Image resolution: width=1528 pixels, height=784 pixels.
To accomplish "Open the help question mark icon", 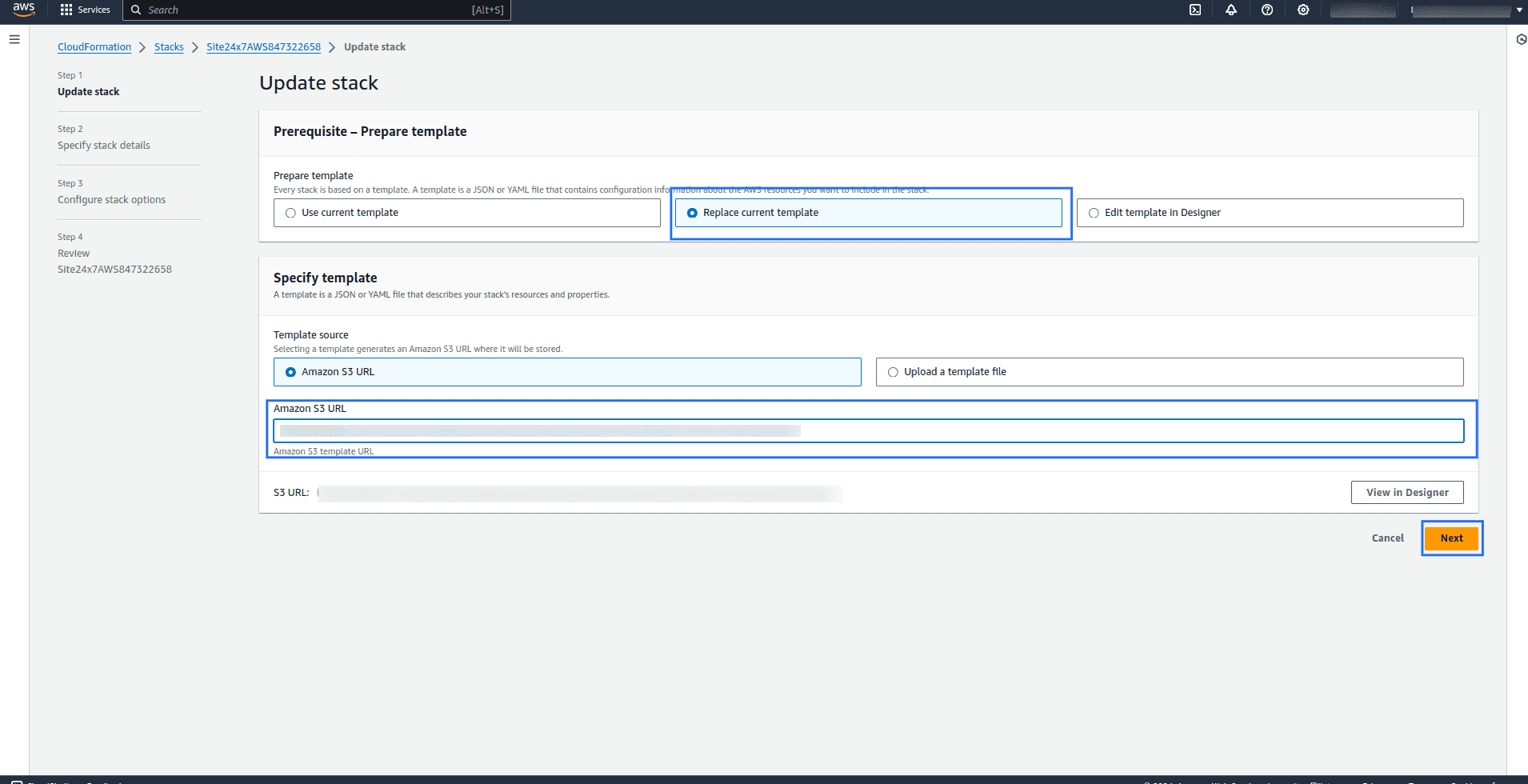I will coord(1267,10).
